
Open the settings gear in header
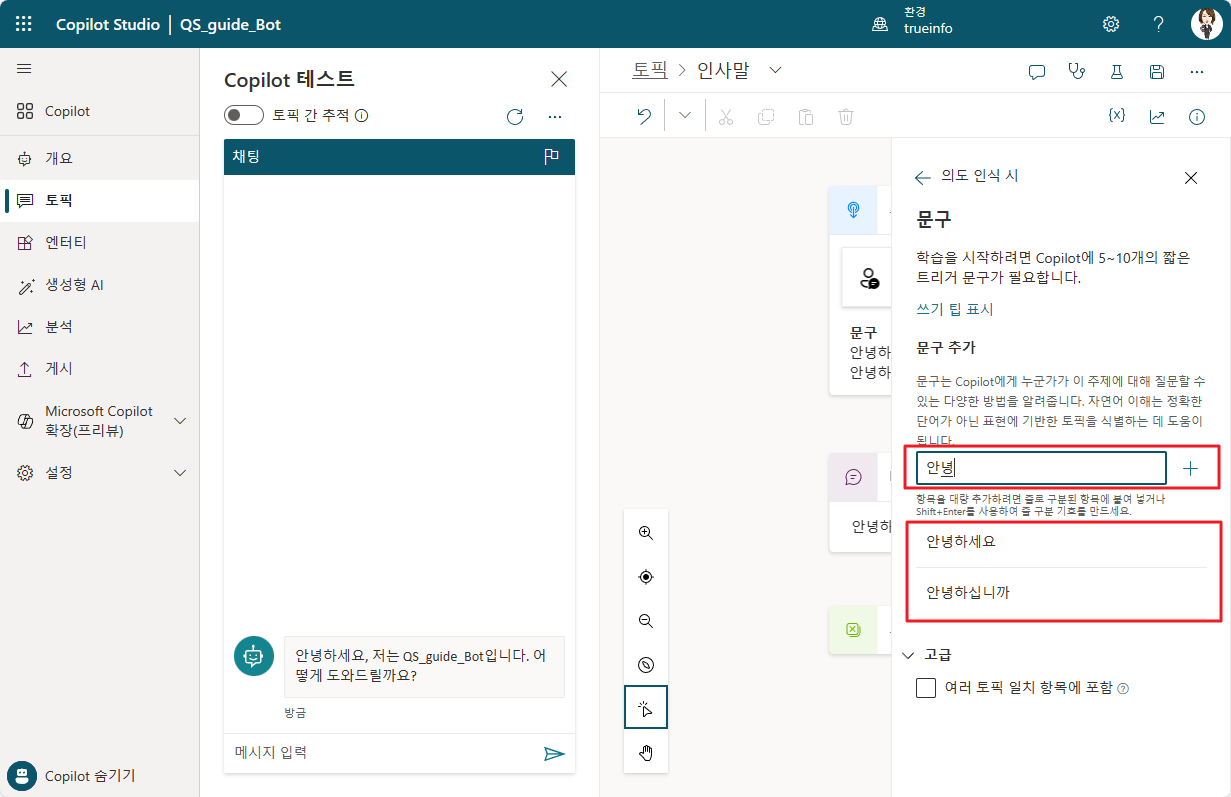click(1111, 24)
